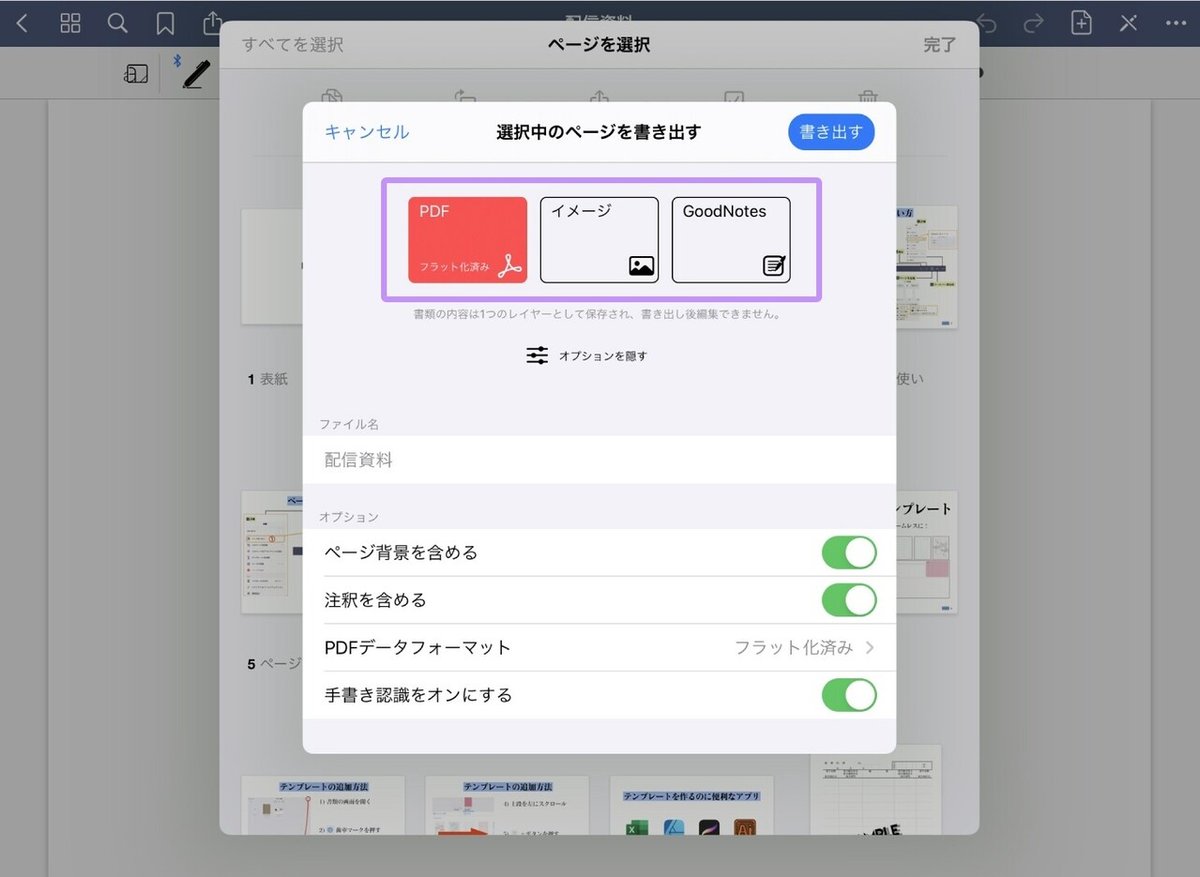1200x877 pixels.
Task: Select the イメージ export format
Action: click(x=598, y=239)
